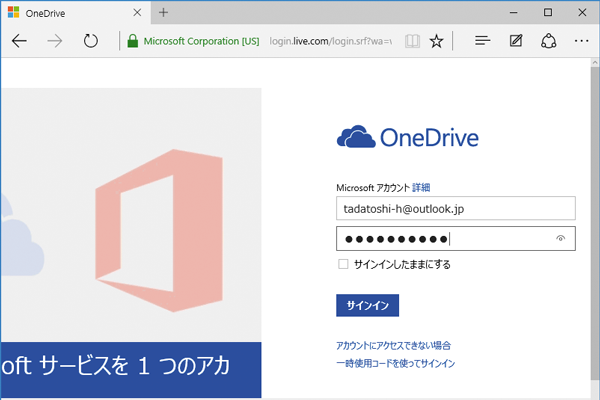Open アカウントにアクセスできない場合 link

pyautogui.click(x=393, y=346)
